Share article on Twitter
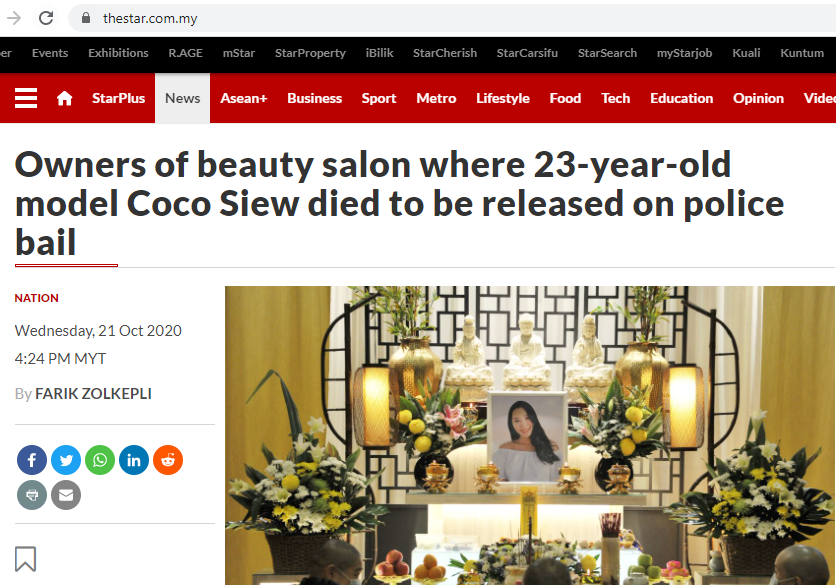Image resolution: width=836 pixels, height=585 pixels. pos(66,460)
